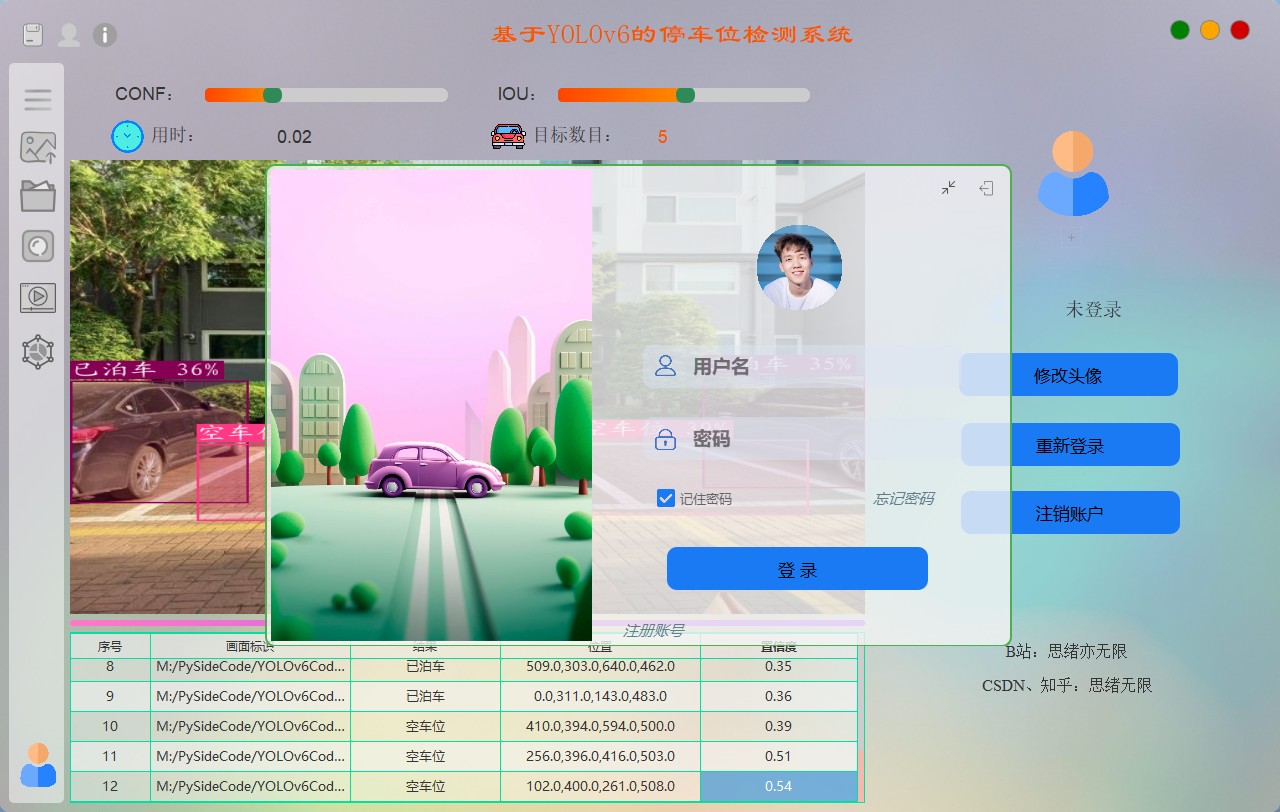Open the 注册账号 link

pyautogui.click(x=653, y=630)
